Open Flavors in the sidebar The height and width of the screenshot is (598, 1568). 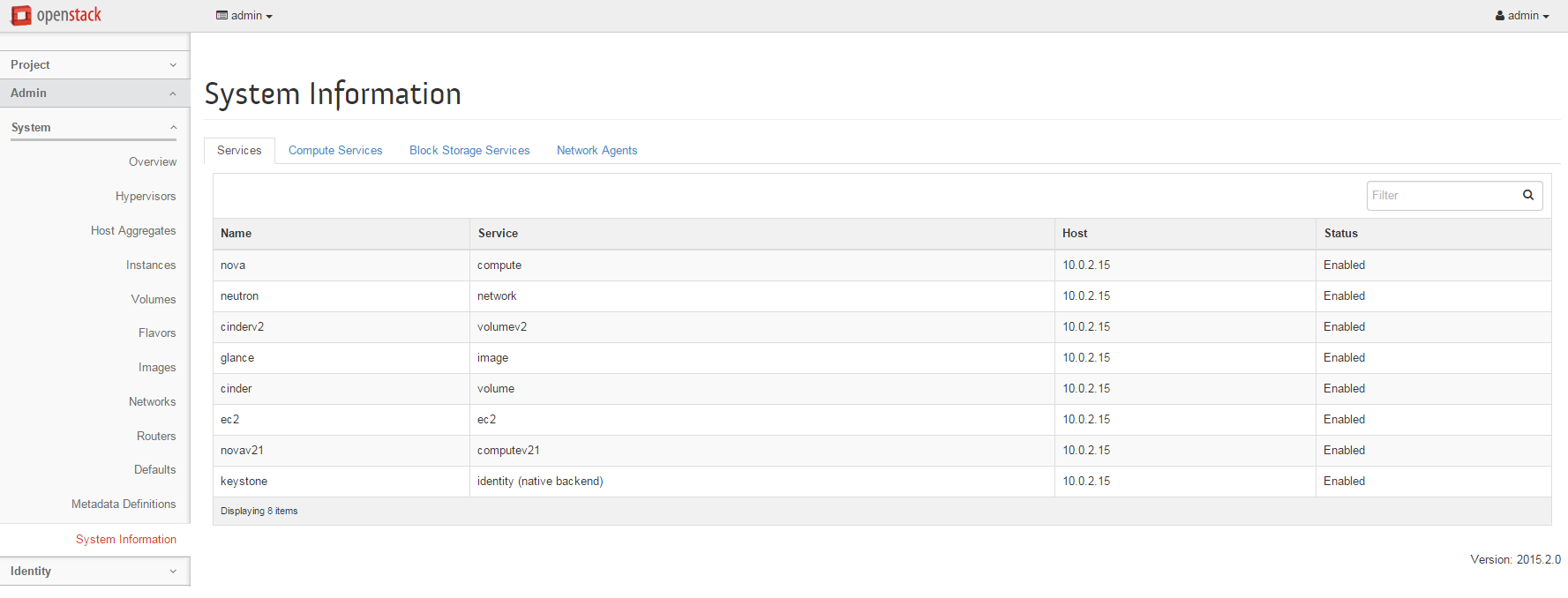coord(157,333)
